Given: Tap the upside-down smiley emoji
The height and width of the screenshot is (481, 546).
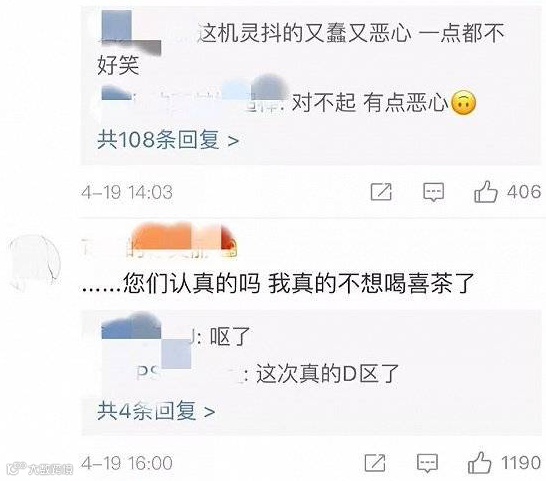Looking at the screenshot, I should (x=463, y=103).
